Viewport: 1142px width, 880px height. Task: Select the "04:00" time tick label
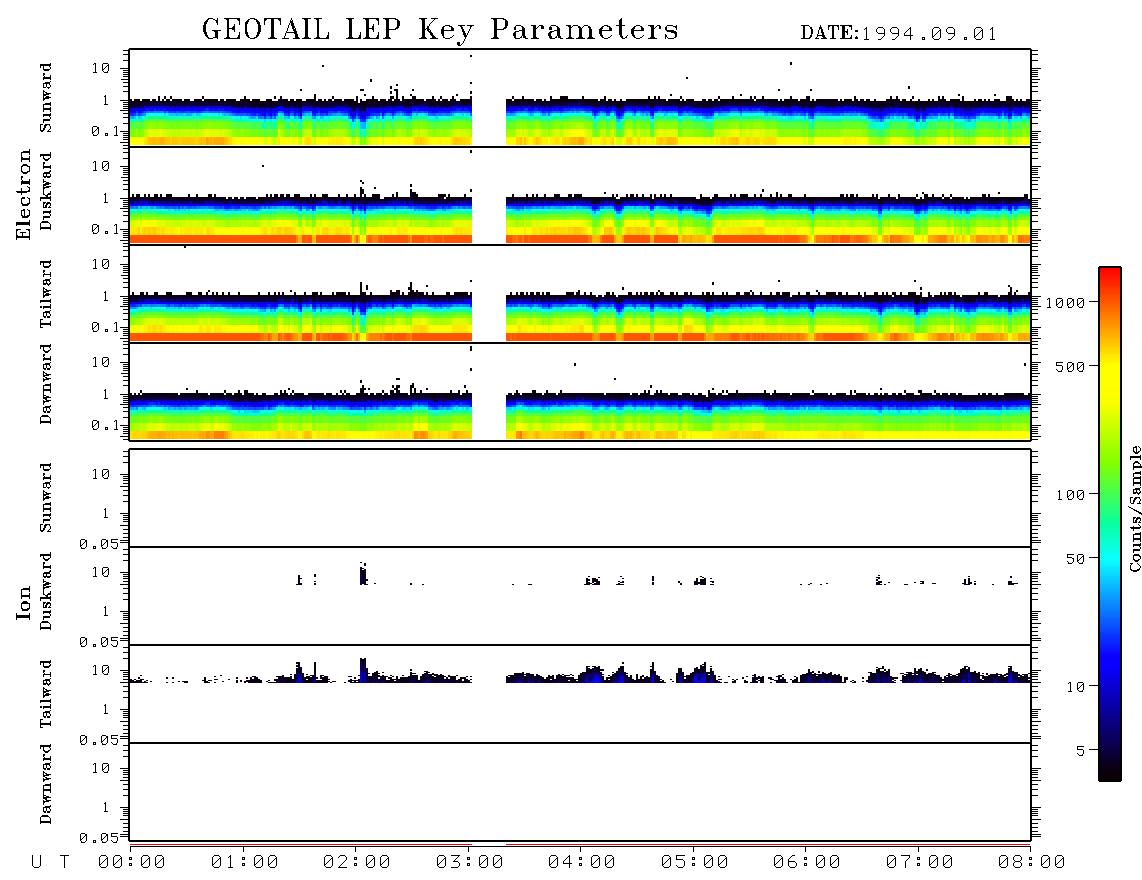point(582,862)
